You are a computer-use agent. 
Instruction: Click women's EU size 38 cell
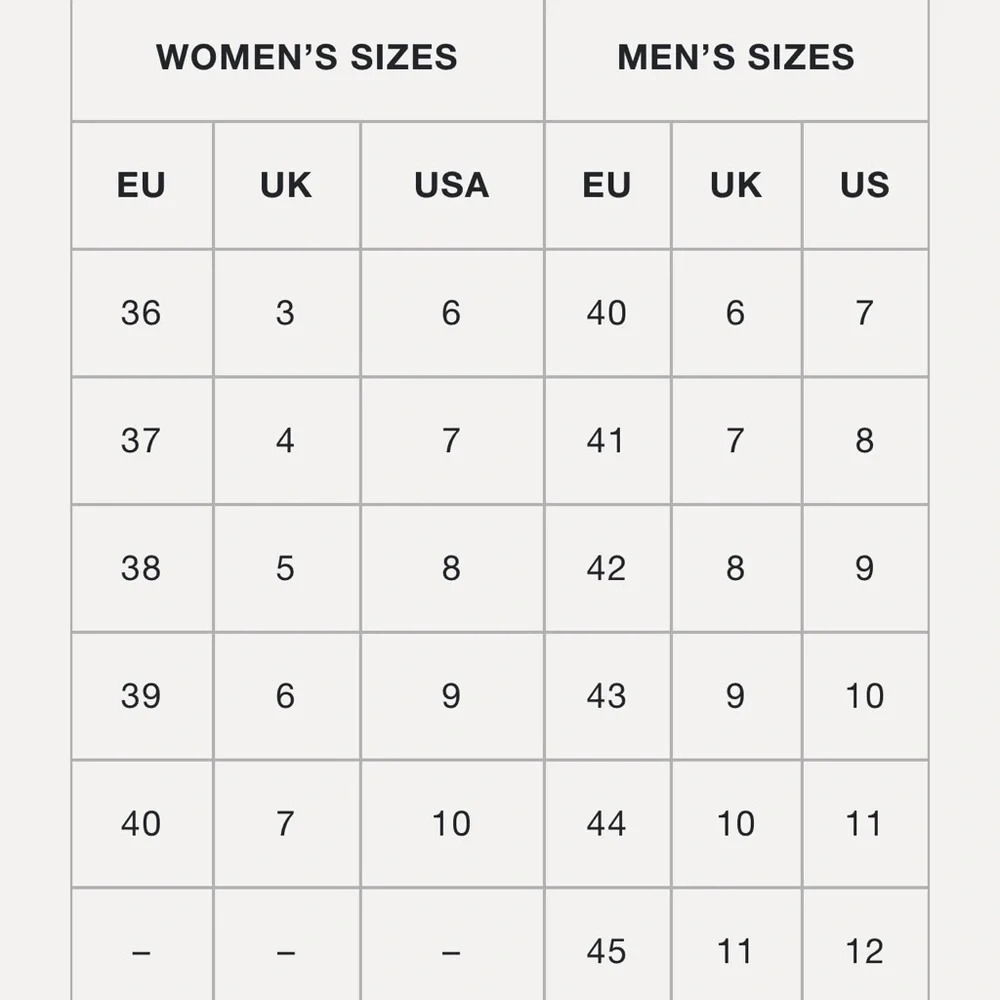141,568
